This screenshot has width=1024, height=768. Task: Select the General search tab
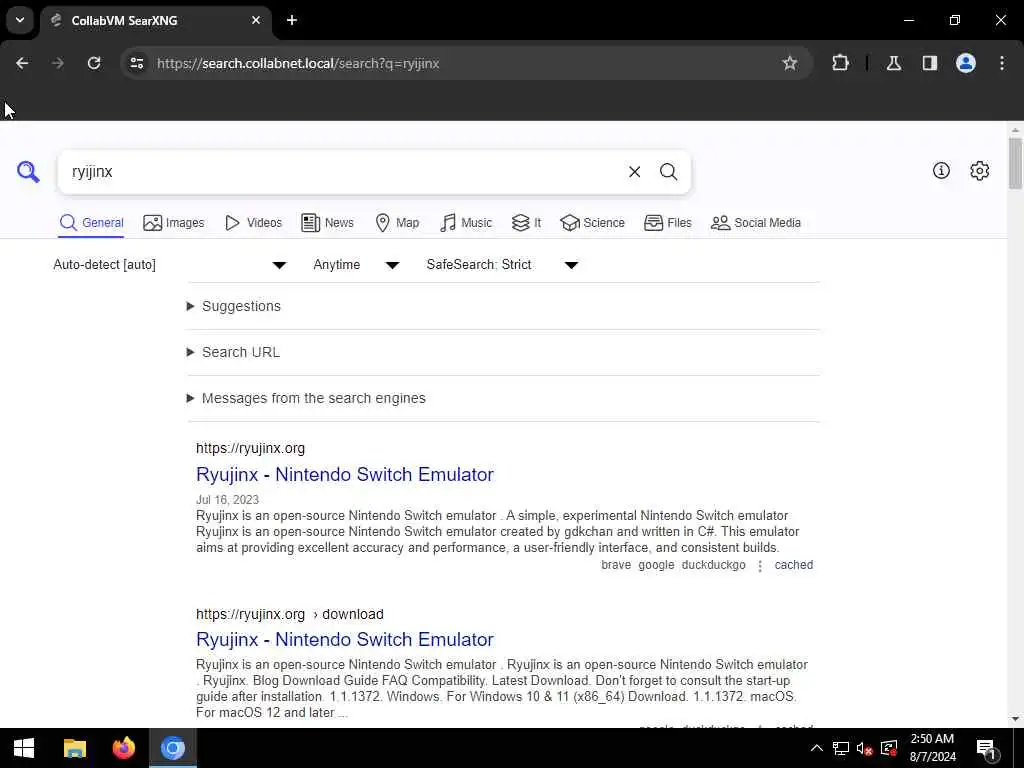tap(91, 223)
